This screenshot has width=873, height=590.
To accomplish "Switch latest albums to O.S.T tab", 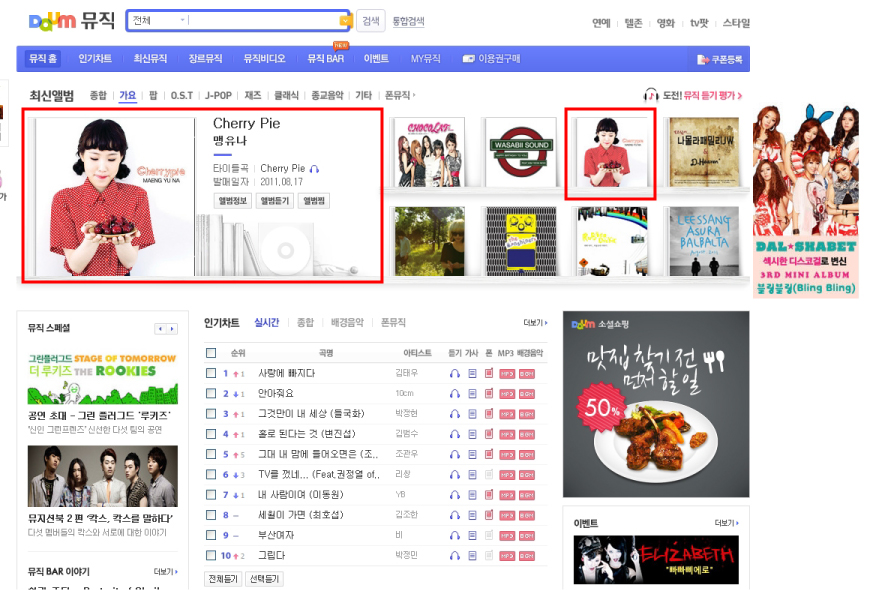I will 182,95.
